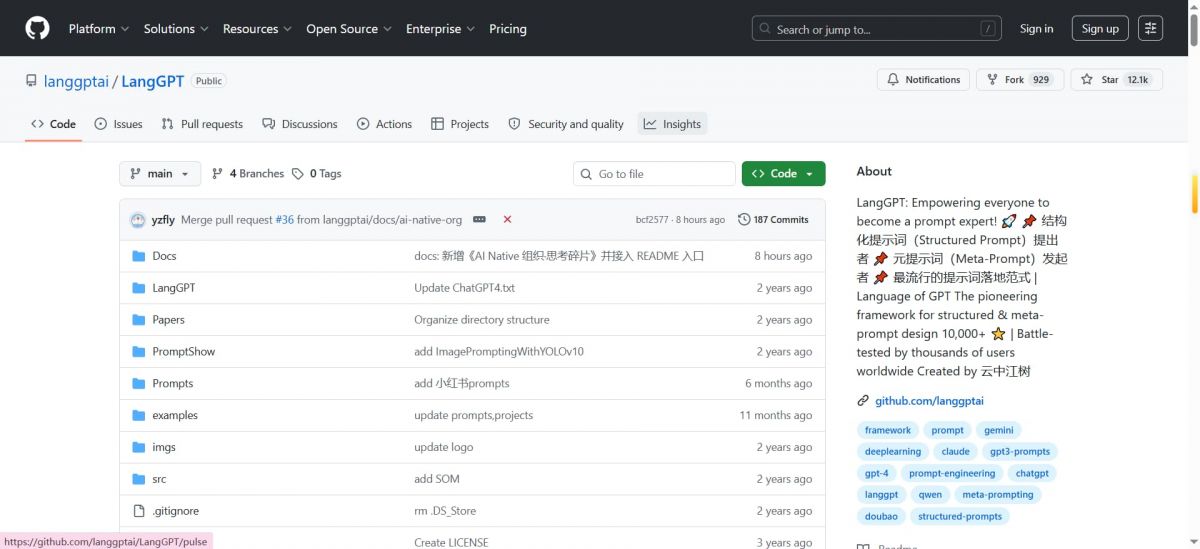Open the main branch selector dropdown
Viewport: 1200px width, 549px height.
(160, 174)
